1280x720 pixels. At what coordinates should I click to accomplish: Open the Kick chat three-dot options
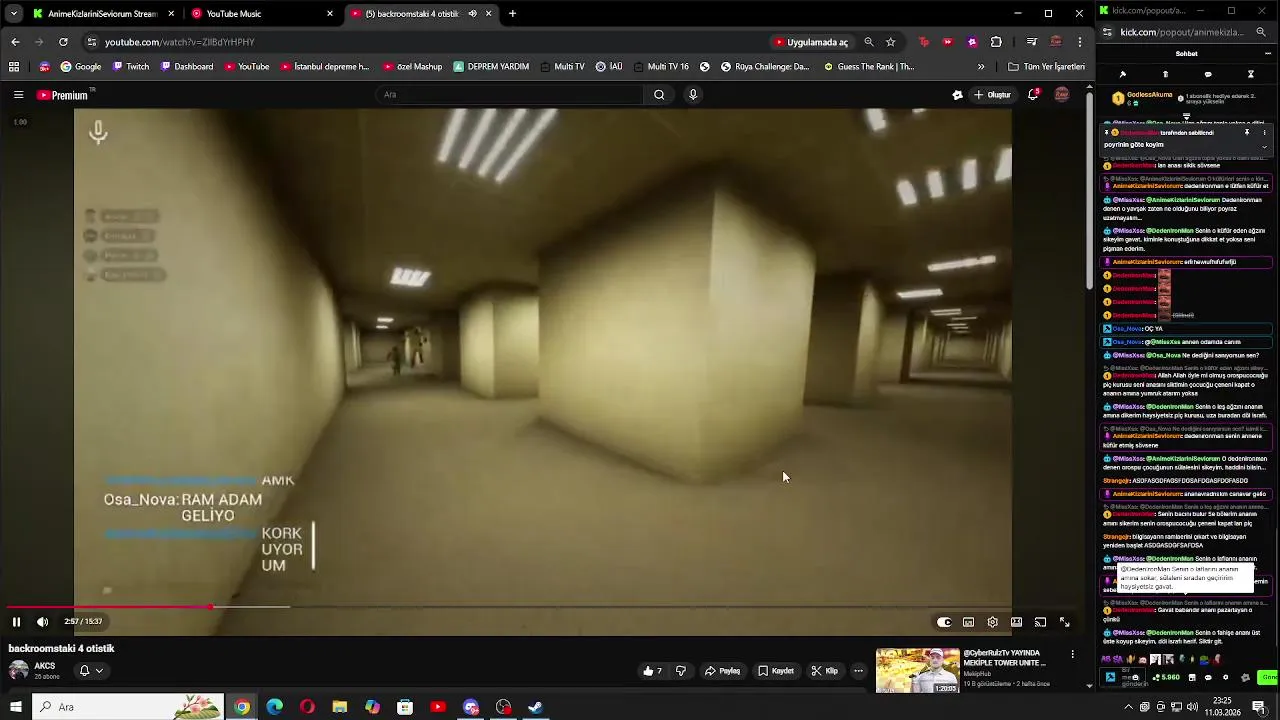tap(1267, 54)
